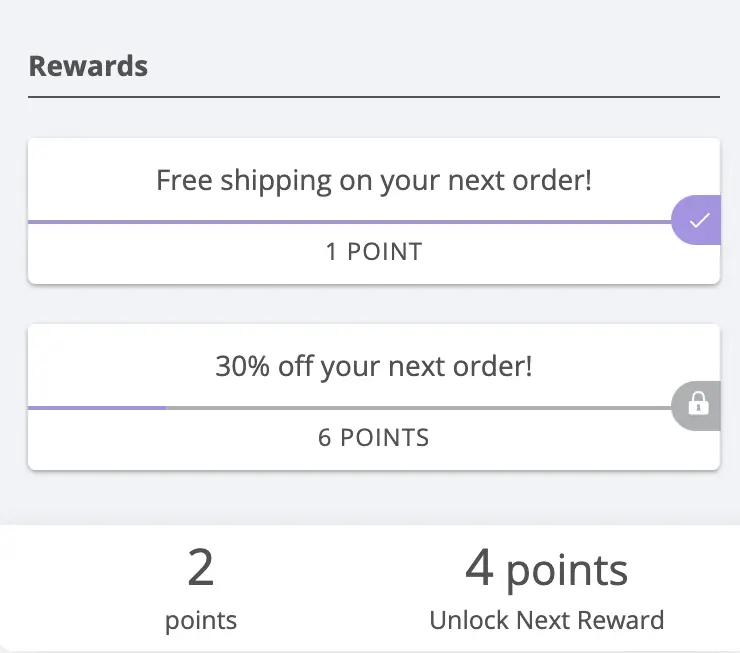
Task: Click the full purple free shipping progress bar
Action: click(350, 221)
